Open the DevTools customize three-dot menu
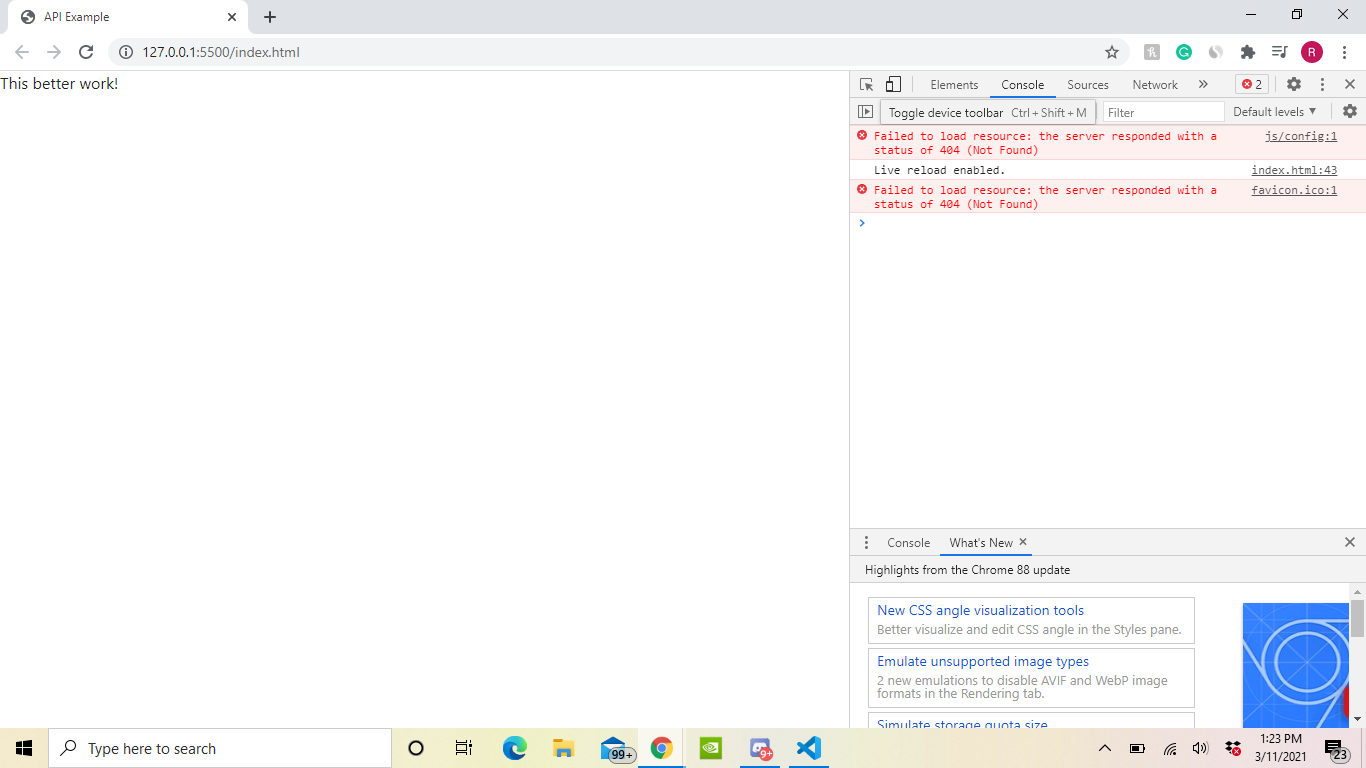The width and height of the screenshot is (1366, 768). [x=1322, y=85]
